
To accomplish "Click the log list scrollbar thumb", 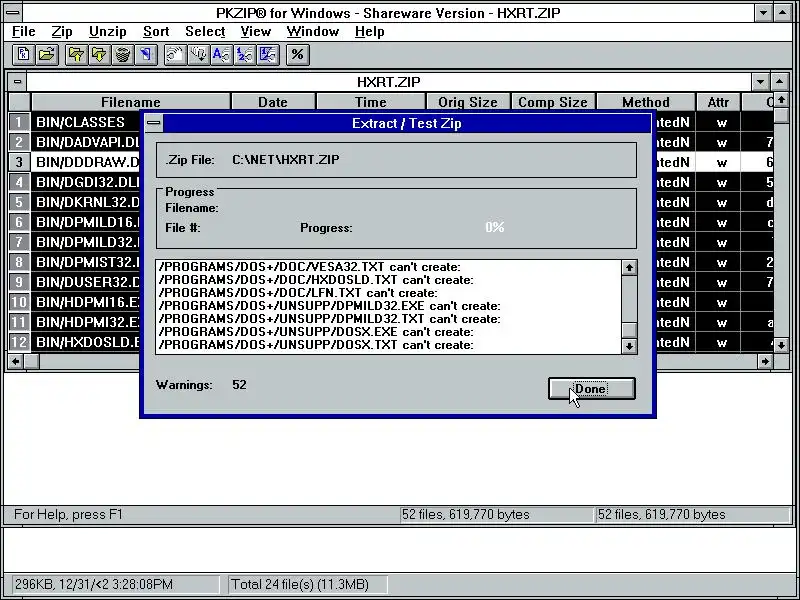I will [629, 330].
